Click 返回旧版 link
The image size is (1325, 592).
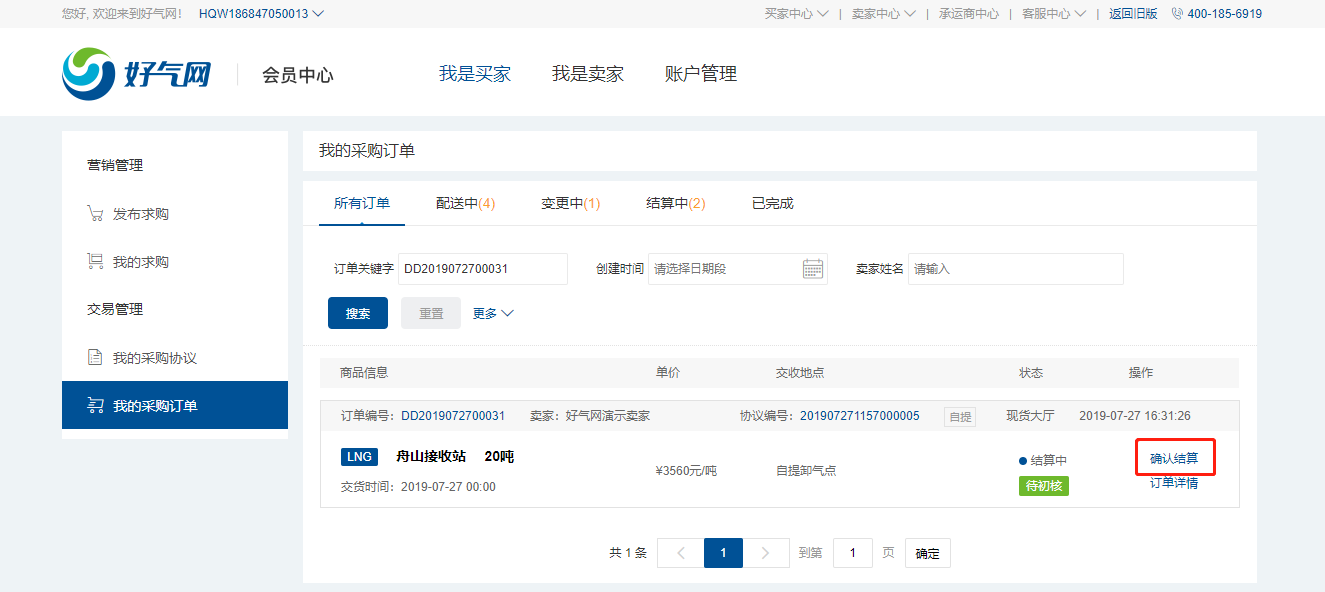[x=1133, y=14]
